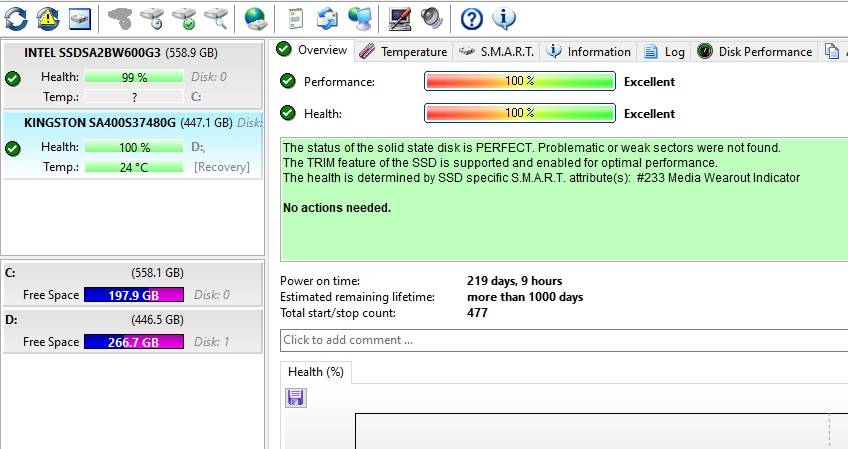
Task: Click the floppy save icon under Health (%)
Action: tap(296, 398)
